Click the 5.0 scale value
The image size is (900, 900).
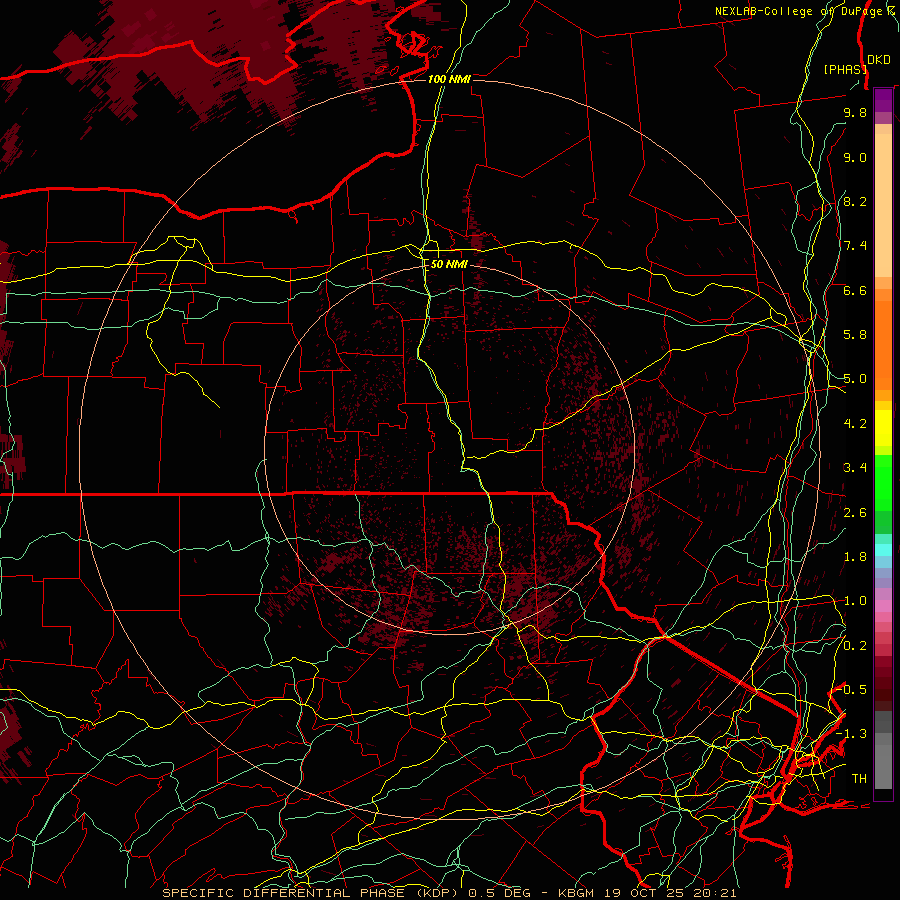pos(855,379)
